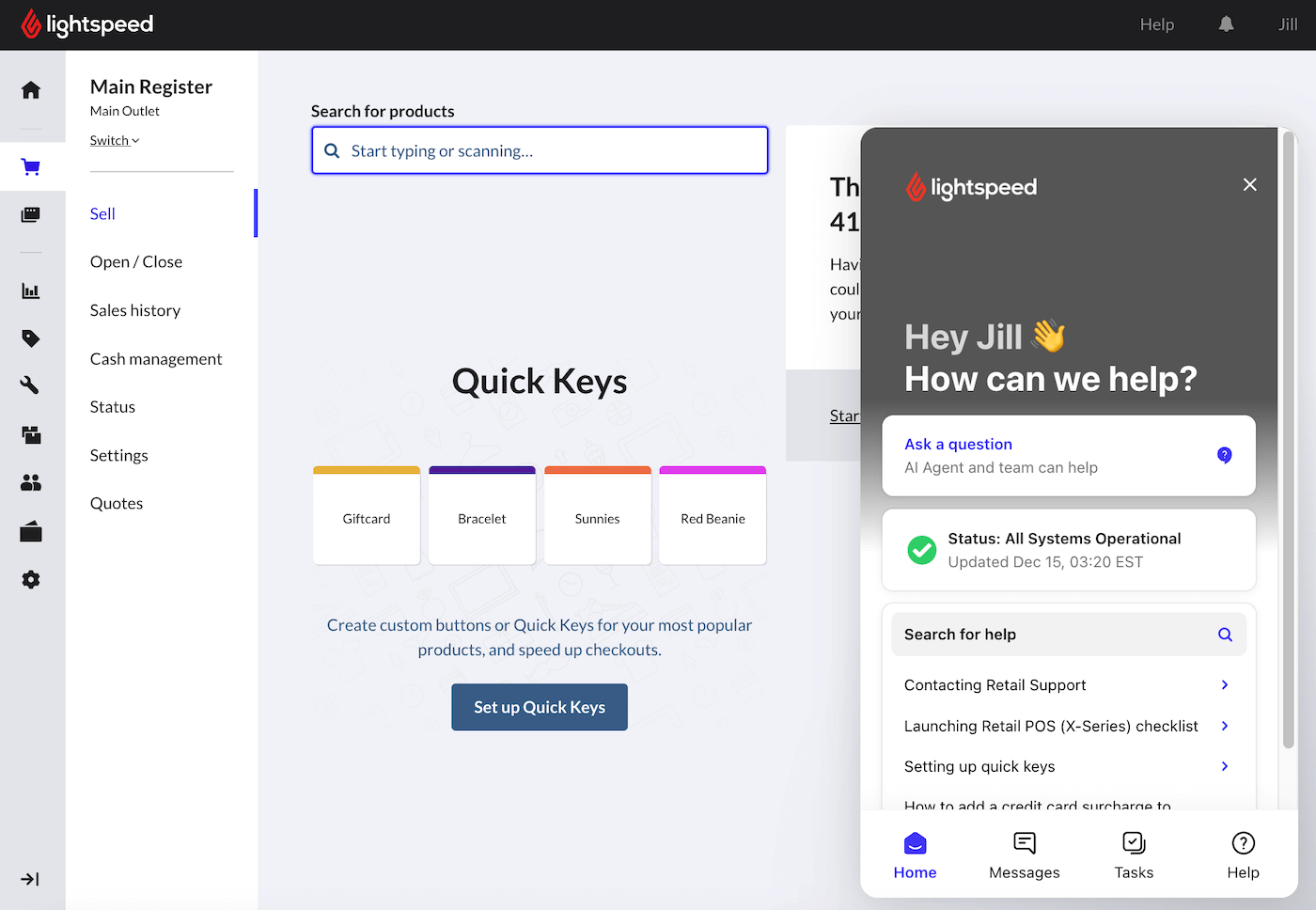The height and width of the screenshot is (910, 1316).
Task: Click the Bracelet quick key
Action: click(482, 515)
